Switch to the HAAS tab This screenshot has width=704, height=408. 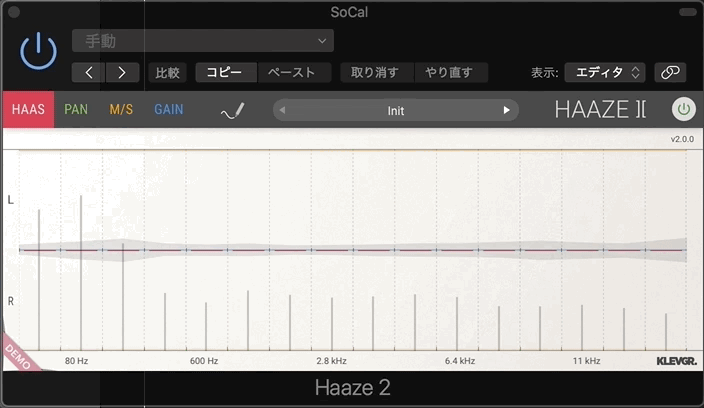point(28,110)
